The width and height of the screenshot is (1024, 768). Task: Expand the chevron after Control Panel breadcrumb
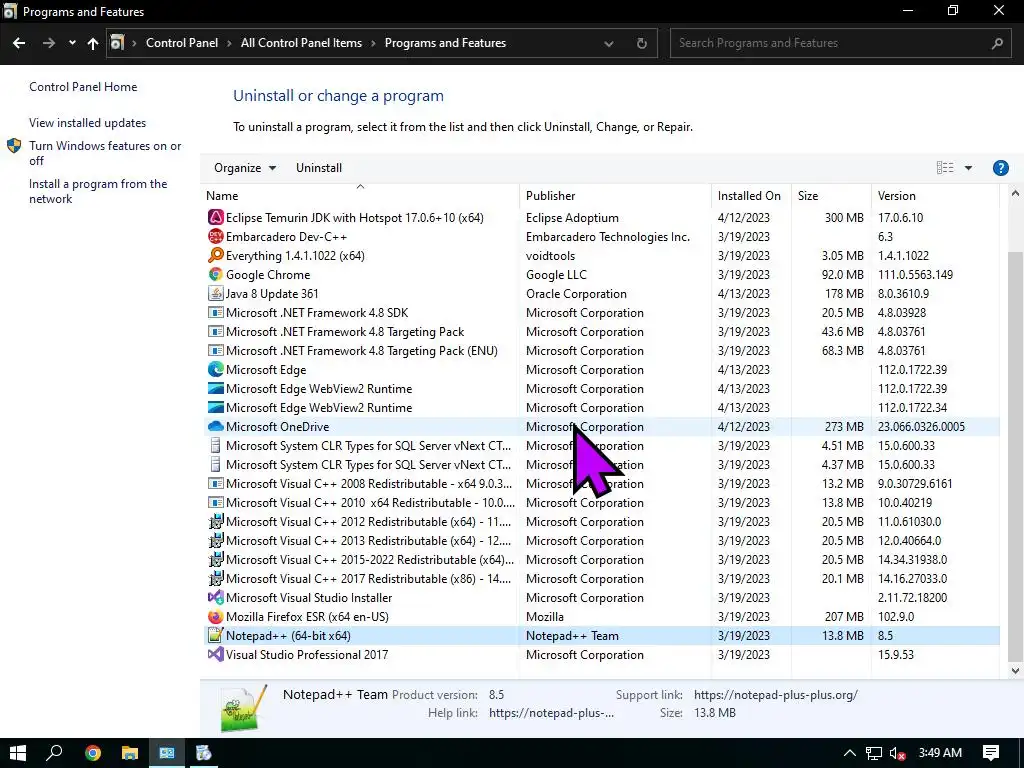[229, 43]
